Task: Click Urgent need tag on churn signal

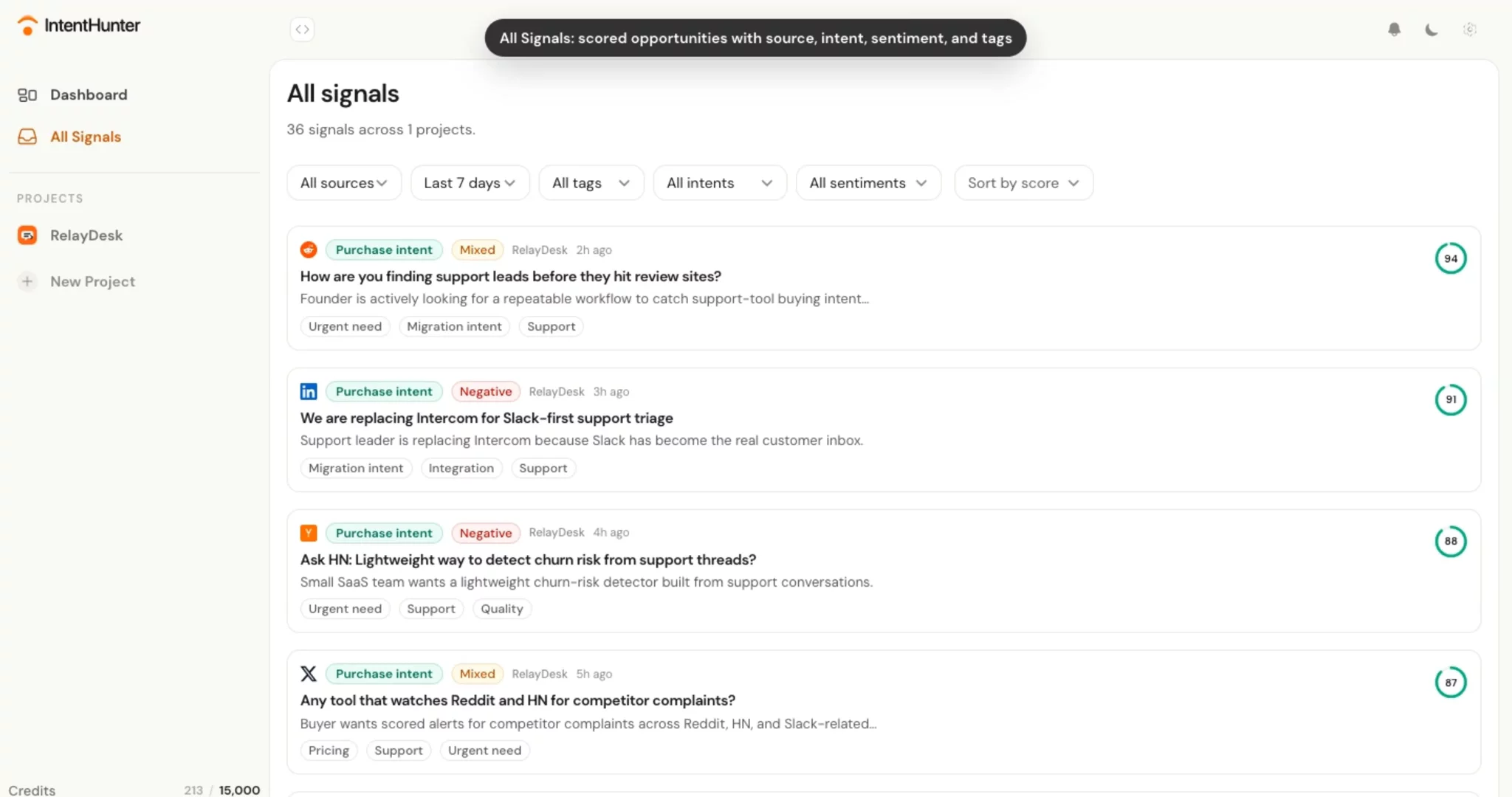Action: (345, 609)
